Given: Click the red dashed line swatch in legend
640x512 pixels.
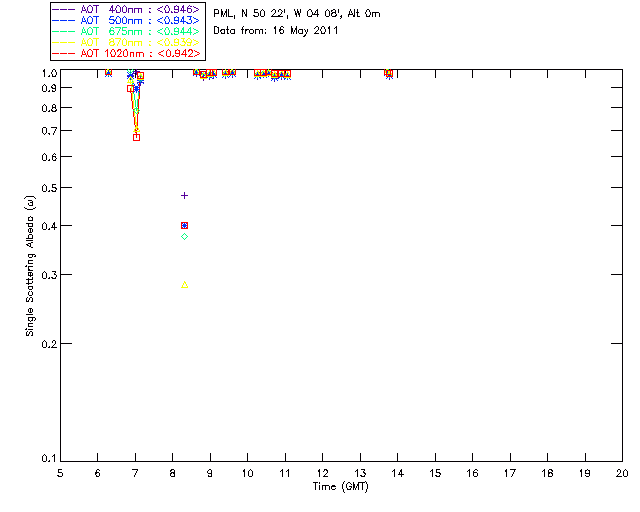Looking at the screenshot, I should (64, 53).
